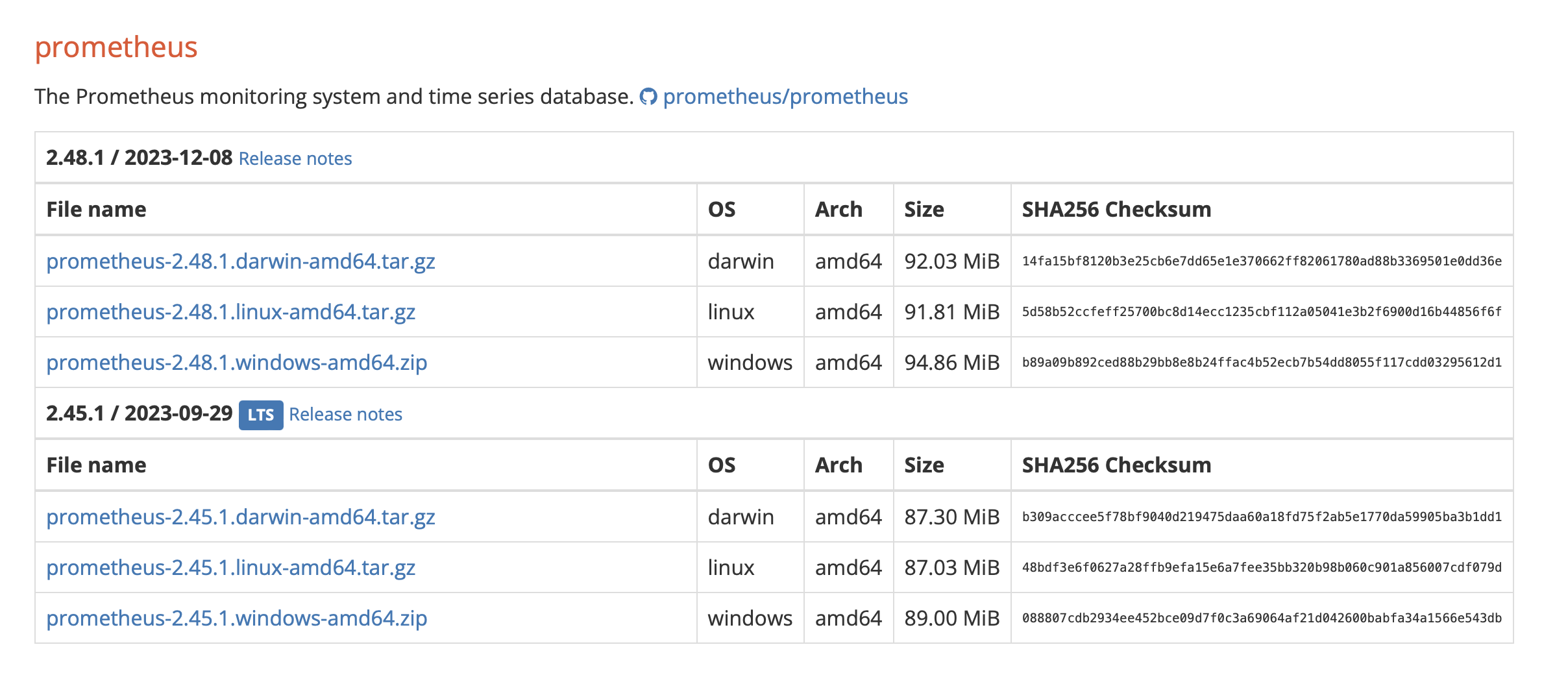This screenshot has height=684, width=1568.
Task: Click the 2.48.1 / 2023-12-08 version heading
Action: [139, 158]
